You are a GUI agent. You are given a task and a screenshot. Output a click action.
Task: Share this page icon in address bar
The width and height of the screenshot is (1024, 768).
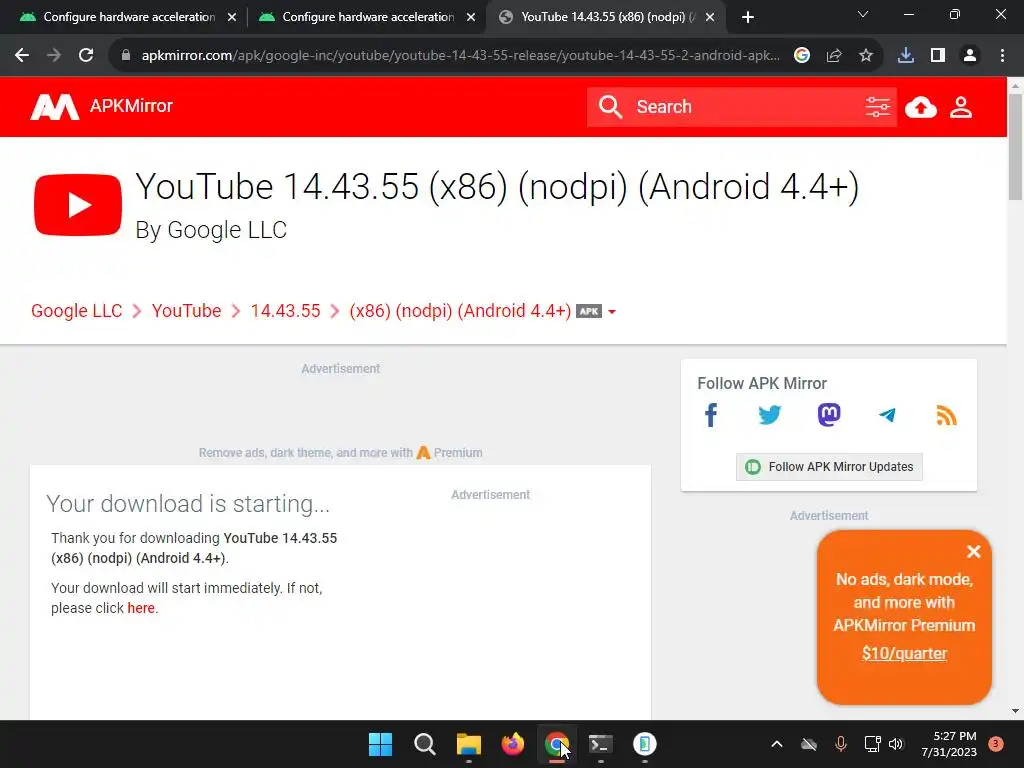pos(833,56)
